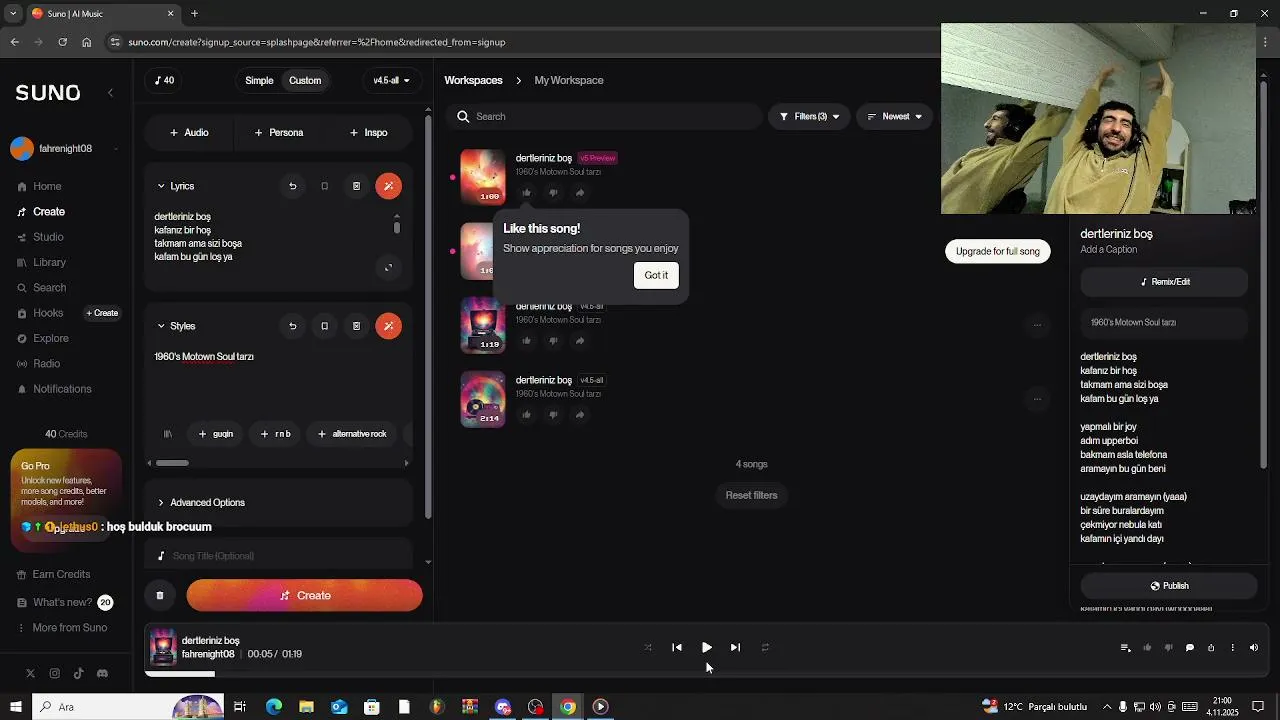Clear the Lyrics panel with the delete icon

click(356, 186)
